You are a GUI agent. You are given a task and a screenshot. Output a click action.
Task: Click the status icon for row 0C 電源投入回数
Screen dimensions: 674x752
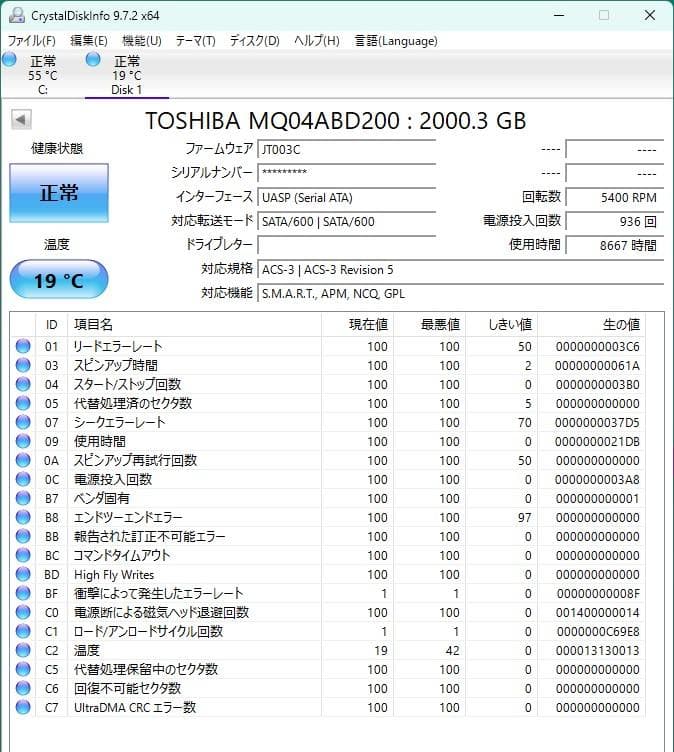[23, 479]
